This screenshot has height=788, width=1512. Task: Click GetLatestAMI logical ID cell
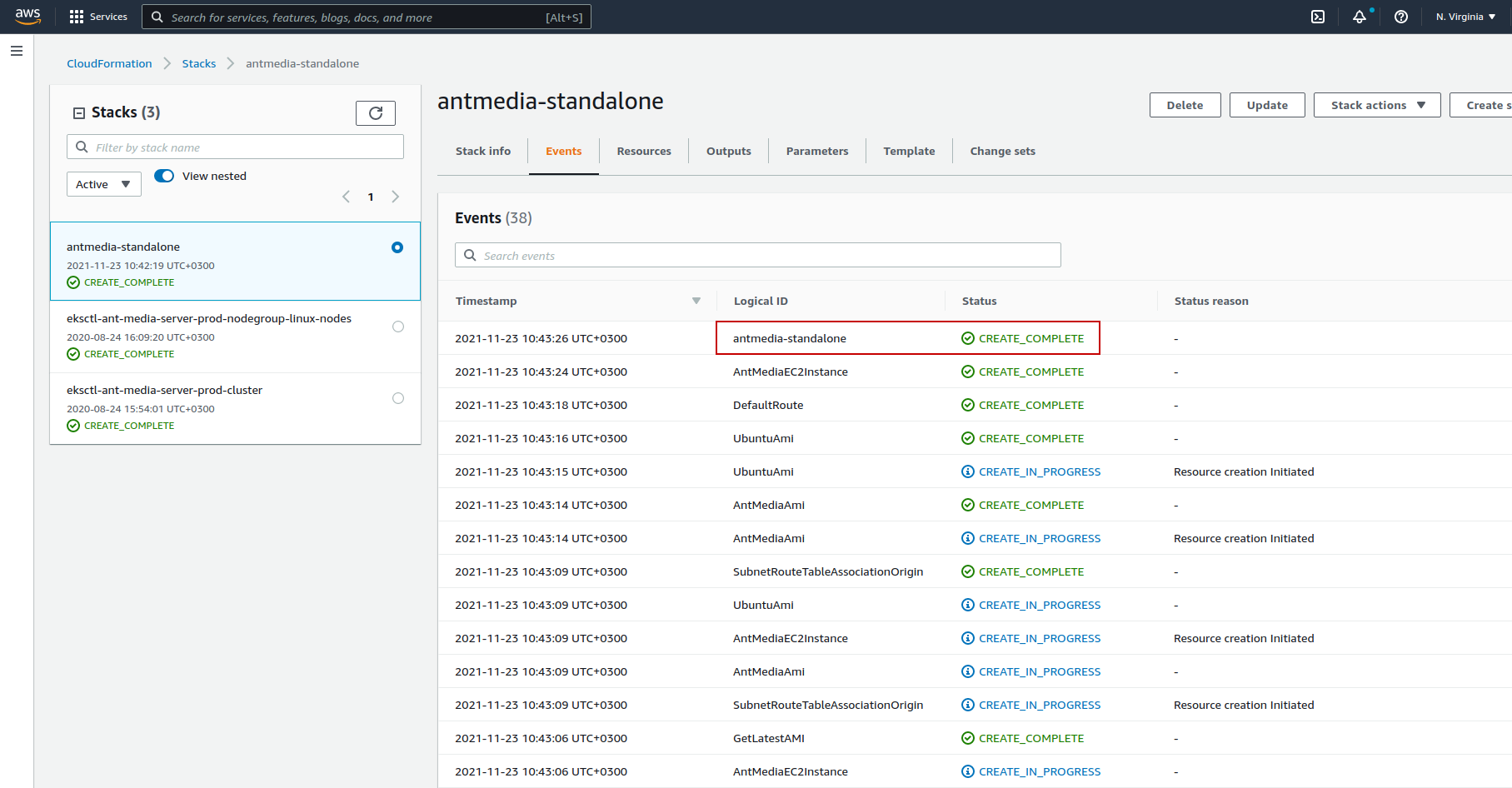[x=769, y=738]
